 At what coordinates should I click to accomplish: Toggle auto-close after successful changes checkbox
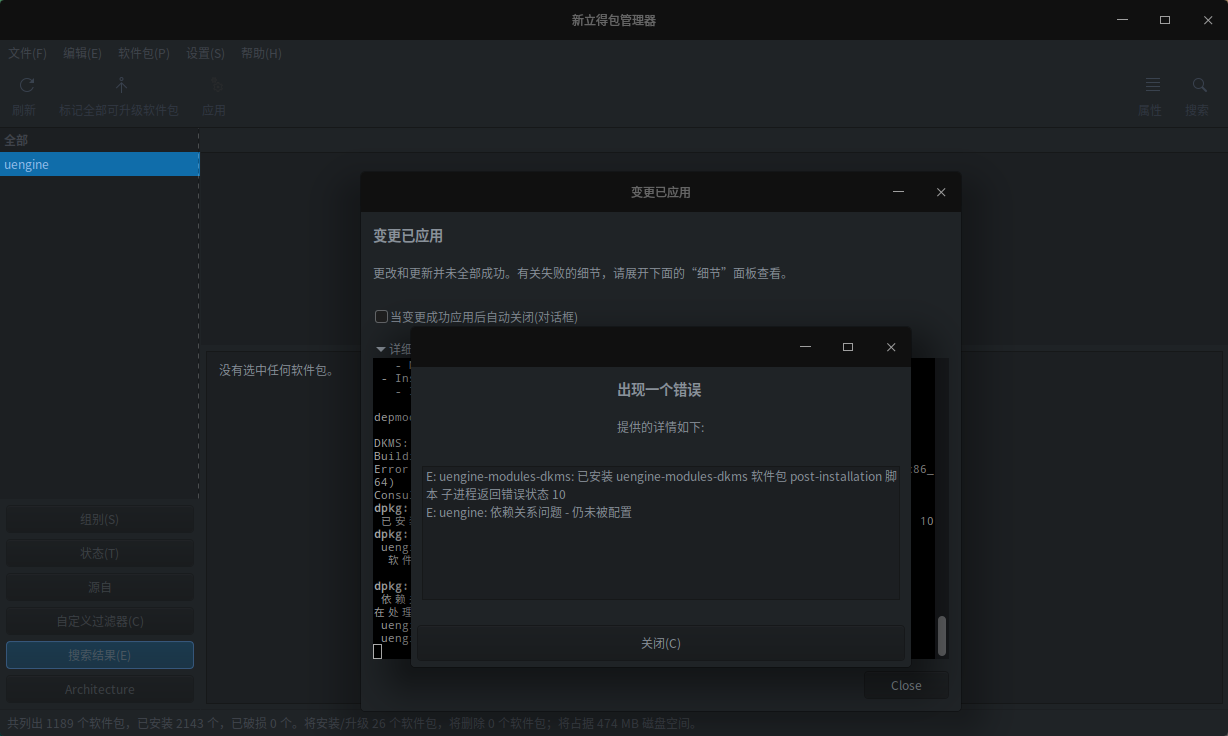(381, 317)
